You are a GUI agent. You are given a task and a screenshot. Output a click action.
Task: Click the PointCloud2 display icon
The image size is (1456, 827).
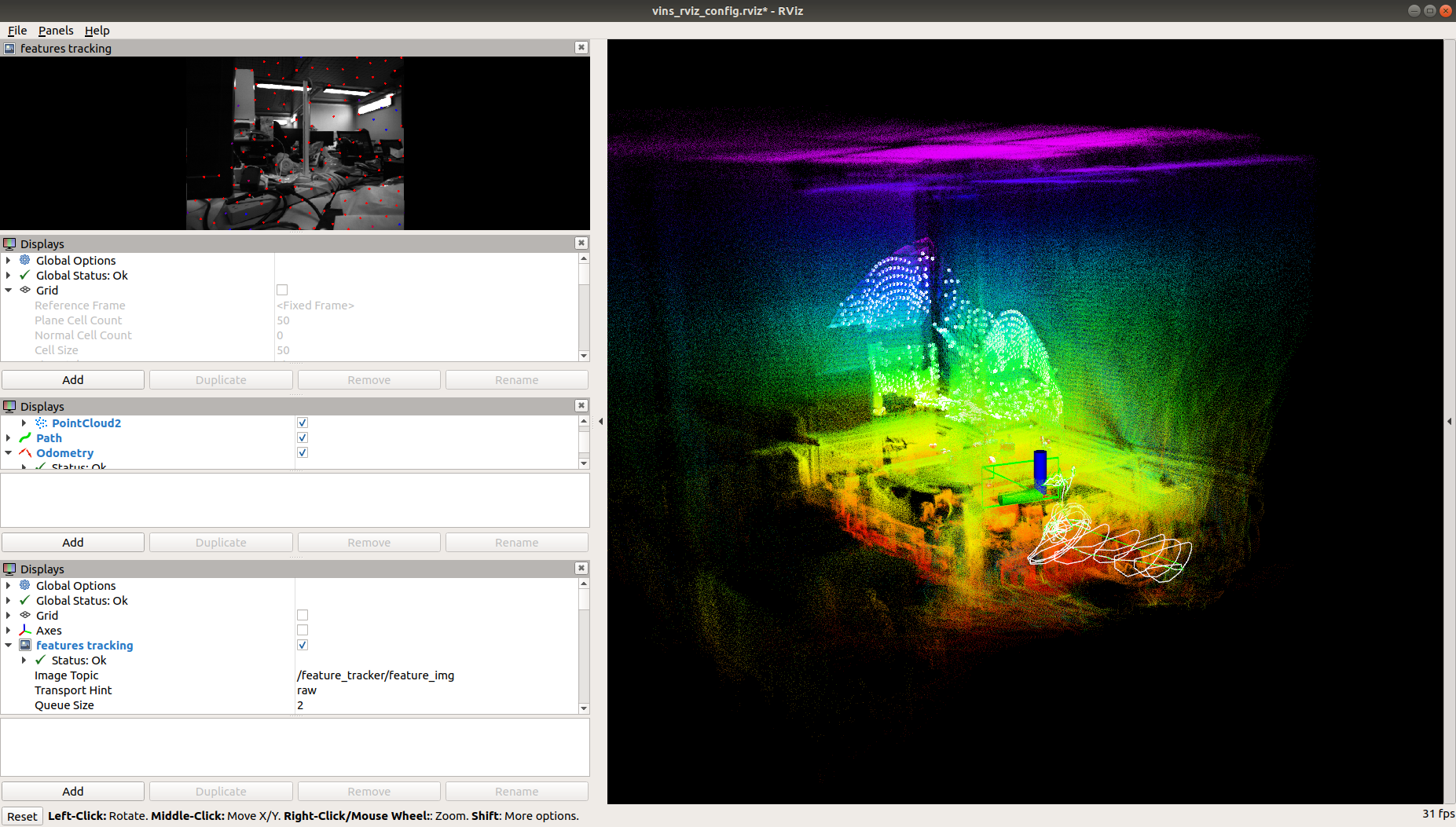click(41, 423)
